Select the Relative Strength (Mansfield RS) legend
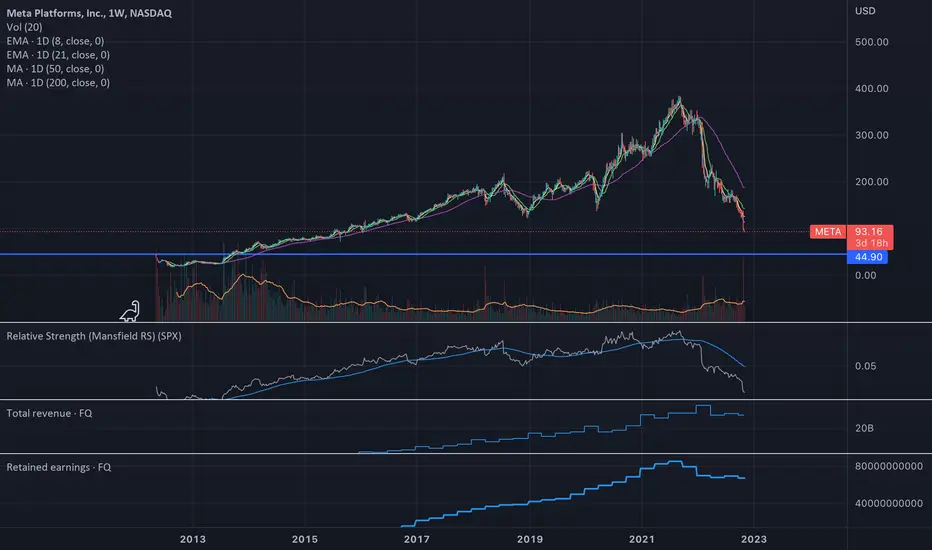Screen dimensions: 932x550 click(94, 337)
